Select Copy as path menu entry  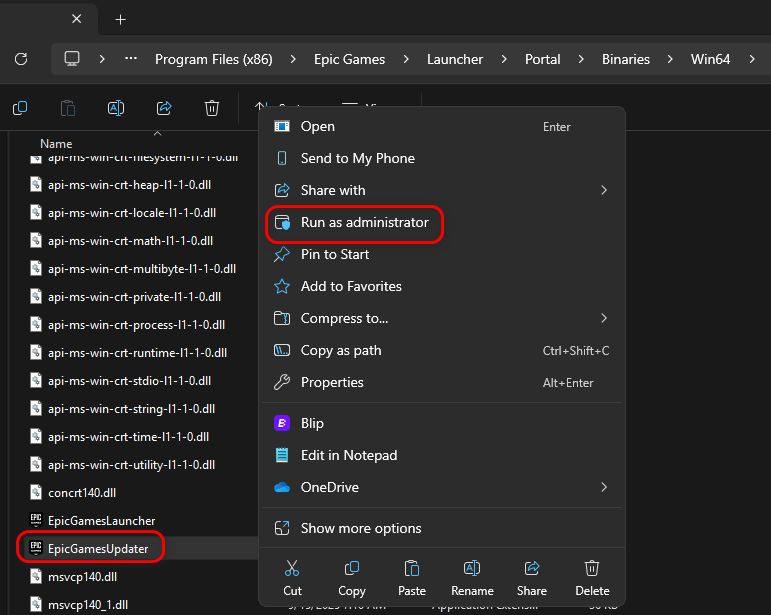point(341,350)
